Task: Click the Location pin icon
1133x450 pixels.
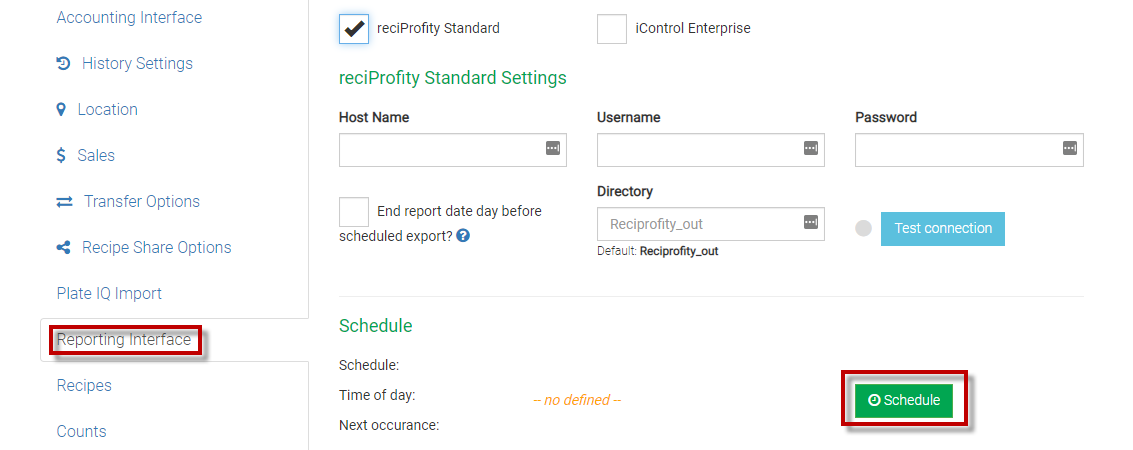Action: [x=61, y=109]
